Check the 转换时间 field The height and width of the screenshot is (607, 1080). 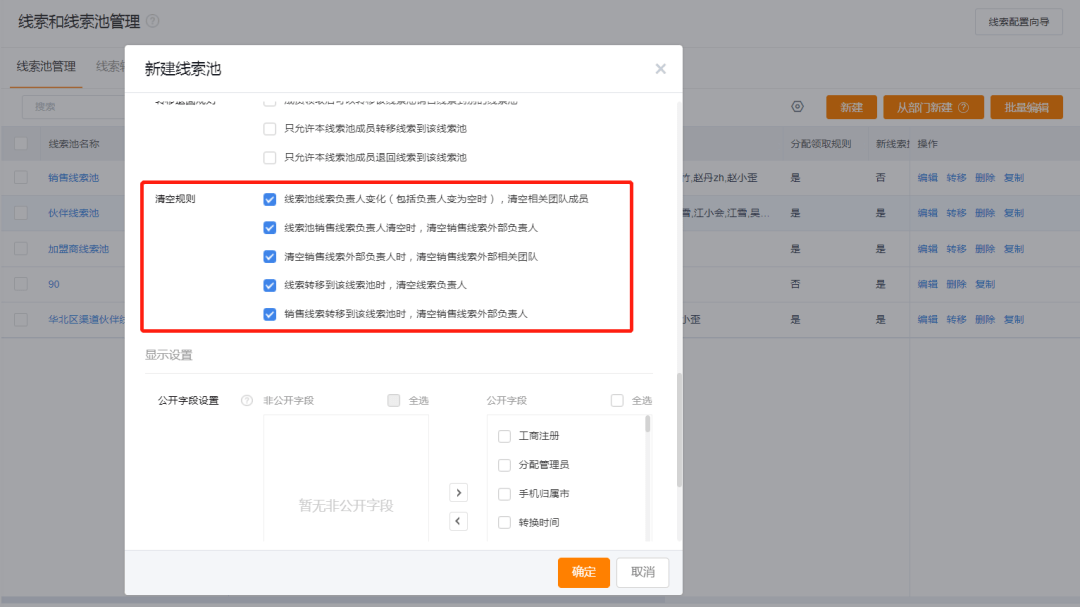click(504, 522)
